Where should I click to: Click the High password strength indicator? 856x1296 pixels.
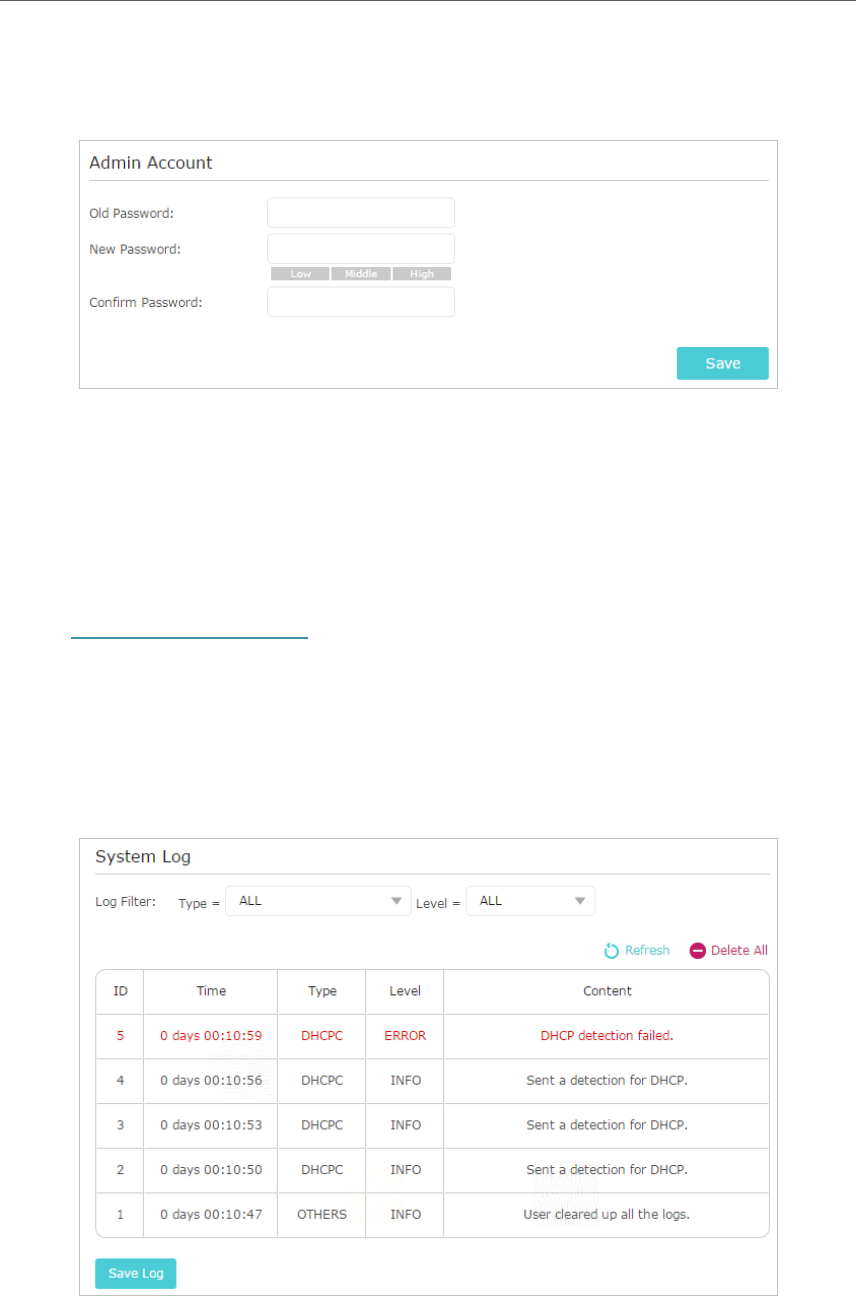422,273
